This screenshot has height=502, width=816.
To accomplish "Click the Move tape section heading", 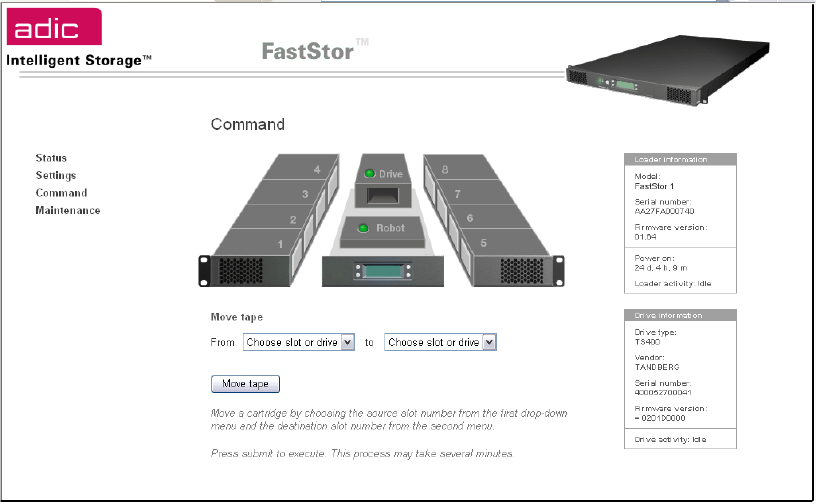I will pyautogui.click(x=237, y=317).
